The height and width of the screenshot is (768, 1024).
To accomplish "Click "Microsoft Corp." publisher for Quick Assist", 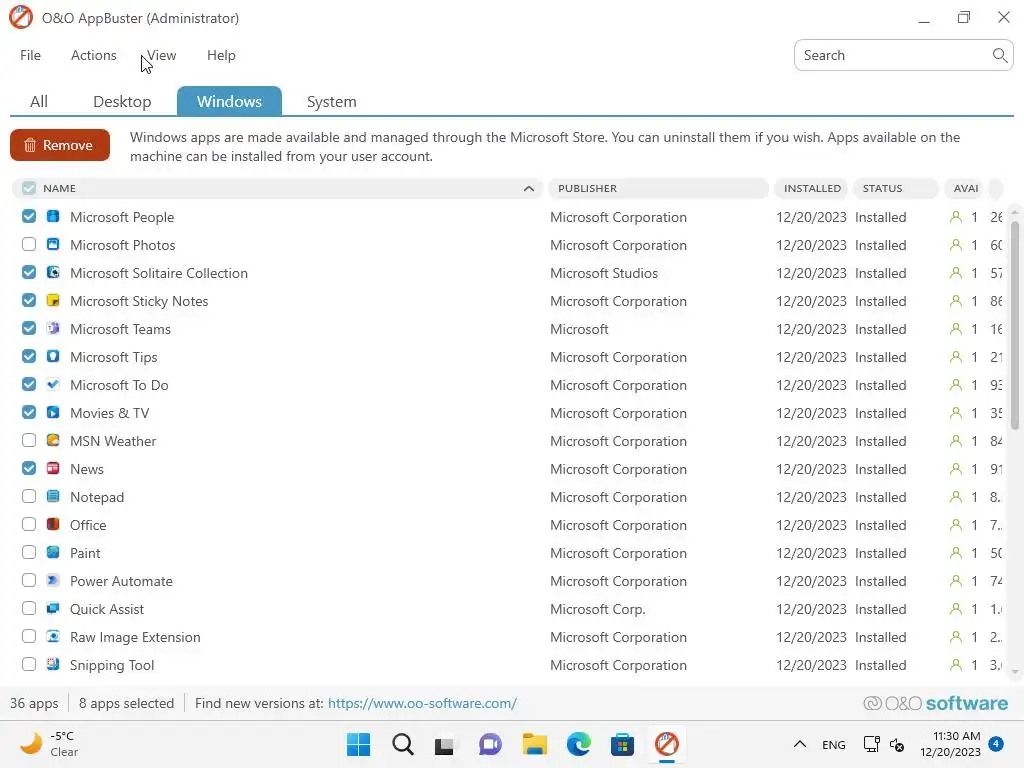I will 598,609.
